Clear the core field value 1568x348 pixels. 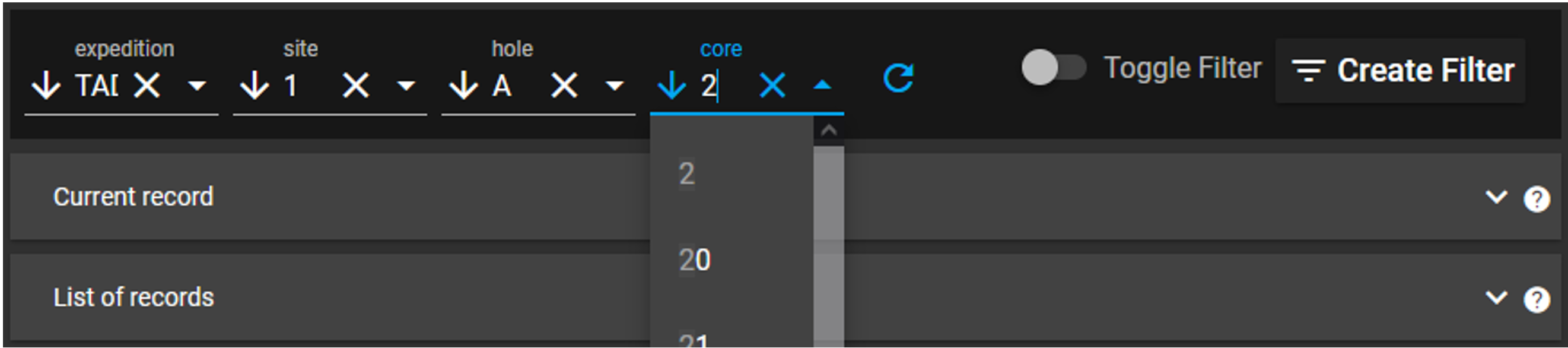point(772,86)
